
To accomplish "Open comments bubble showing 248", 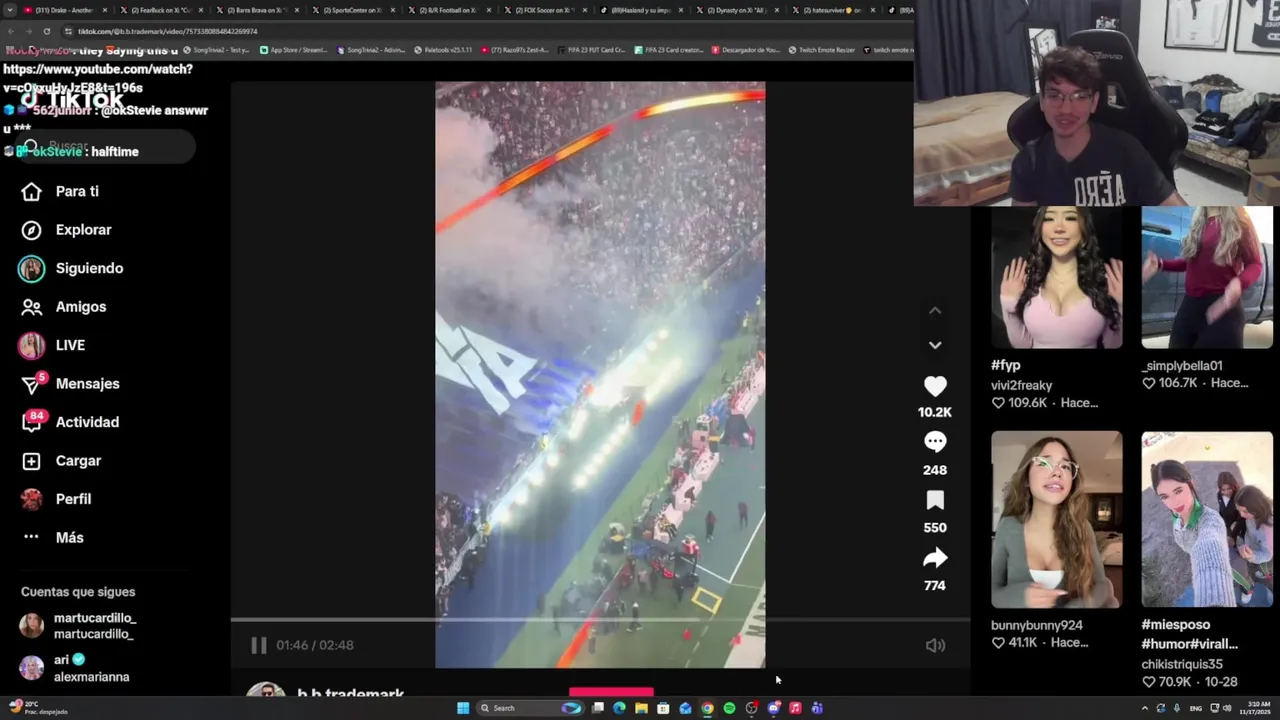I will [935, 442].
